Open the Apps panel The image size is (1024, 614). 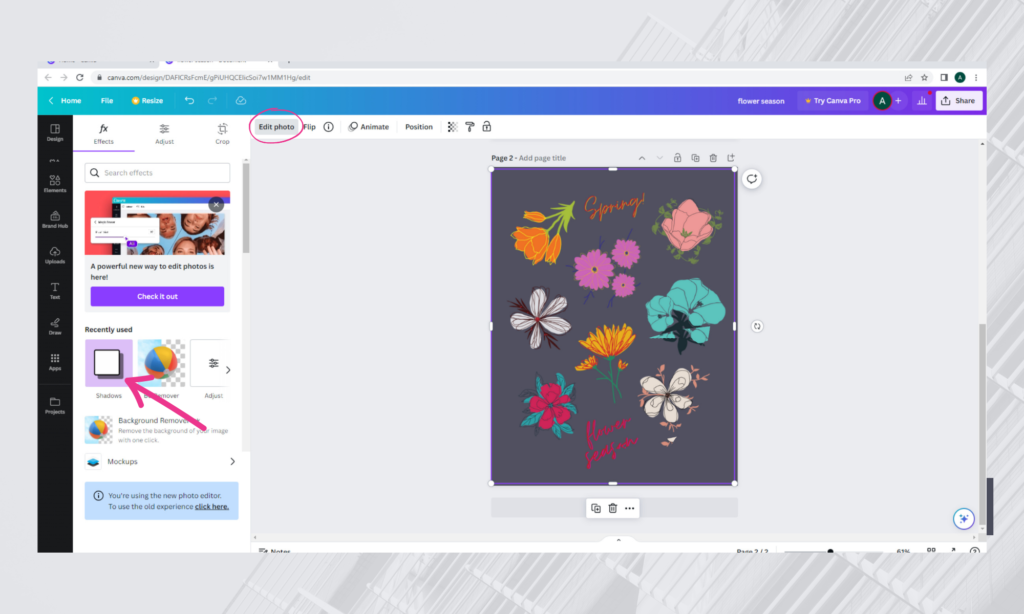[x=55, y=362]
